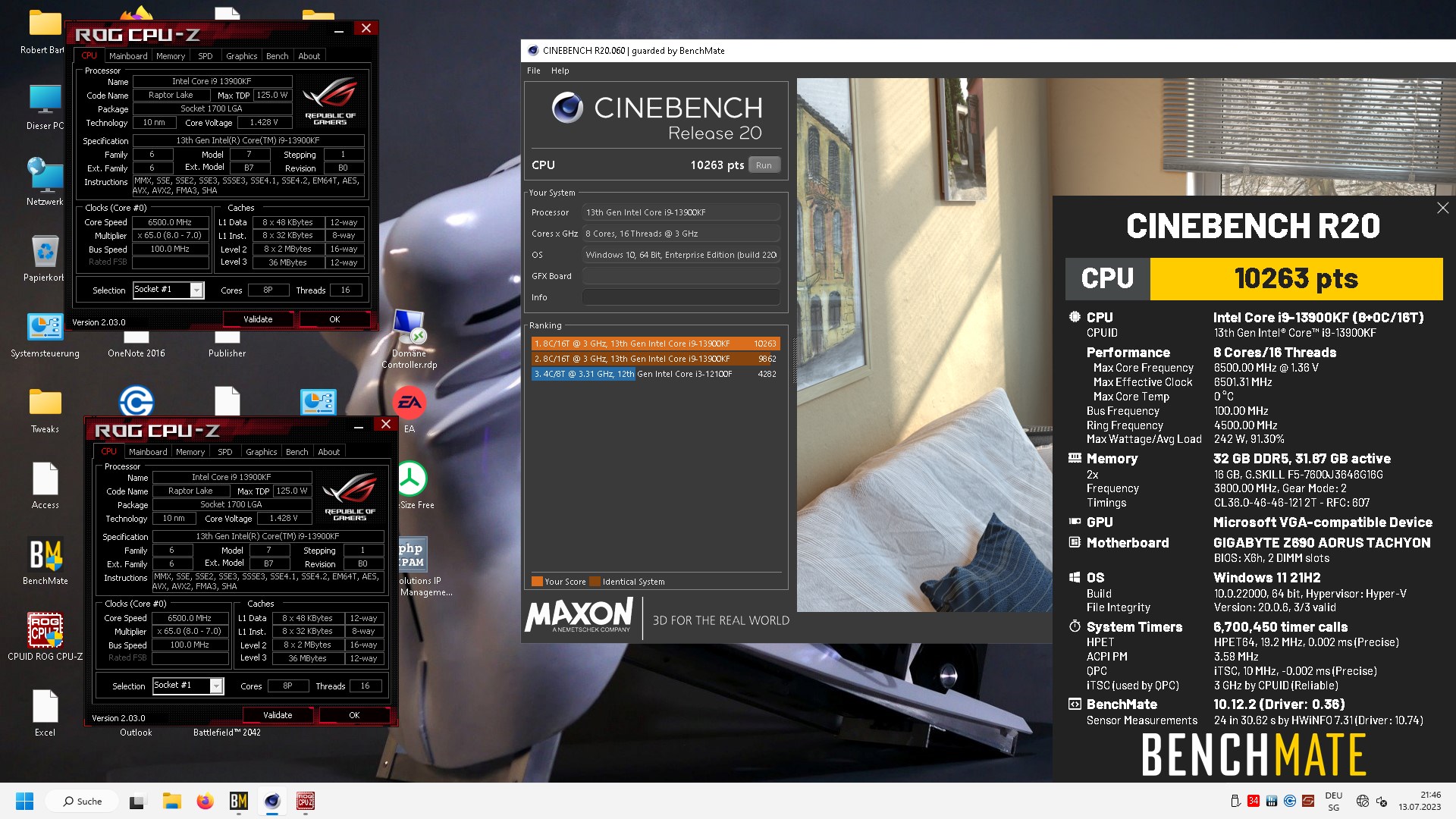Switch to Bench tab in upper CPU-Z

[278, 56]
